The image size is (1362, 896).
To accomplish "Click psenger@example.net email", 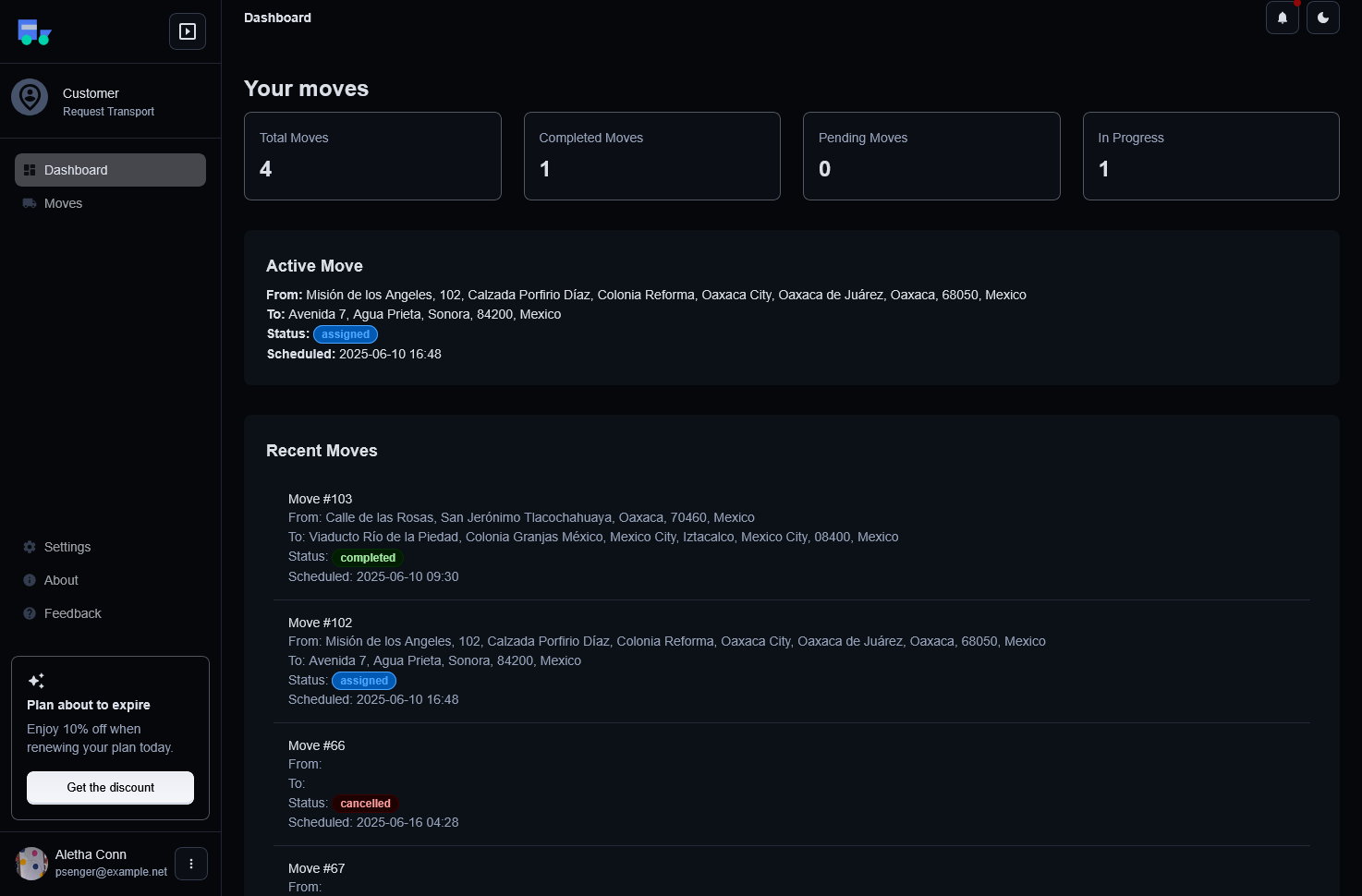I will (x=111, y=872).
